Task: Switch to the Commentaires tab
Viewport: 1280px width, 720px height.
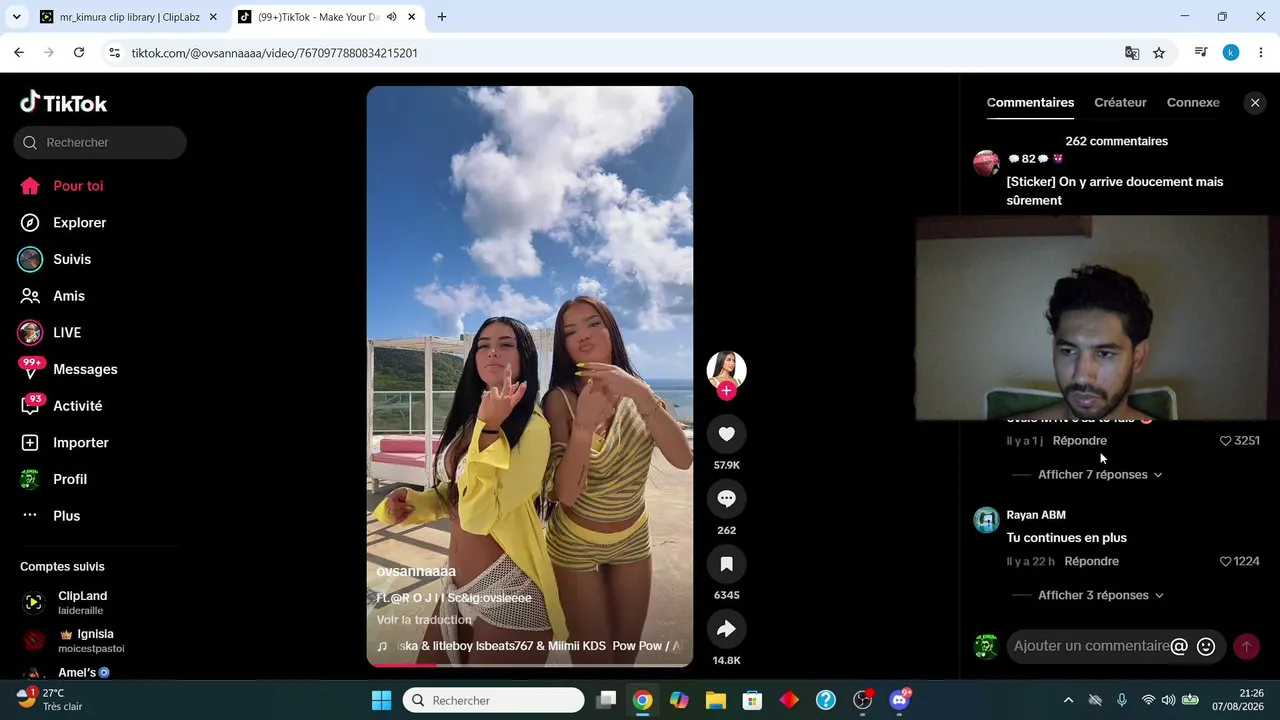Action: pos(1030,103)
